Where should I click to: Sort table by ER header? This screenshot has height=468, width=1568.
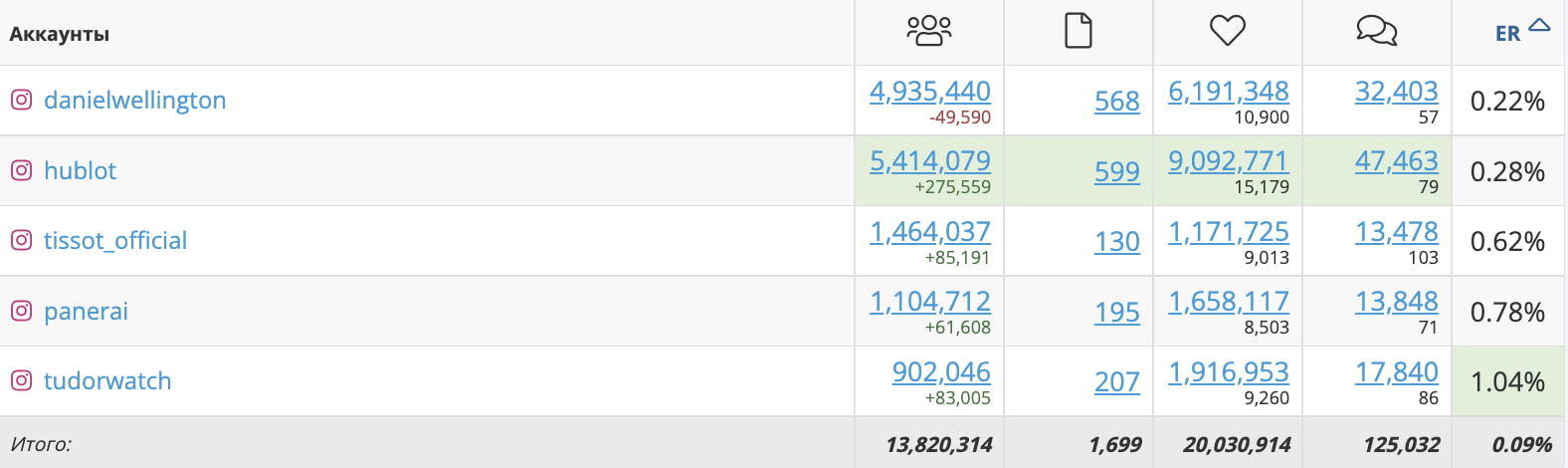1507,34
